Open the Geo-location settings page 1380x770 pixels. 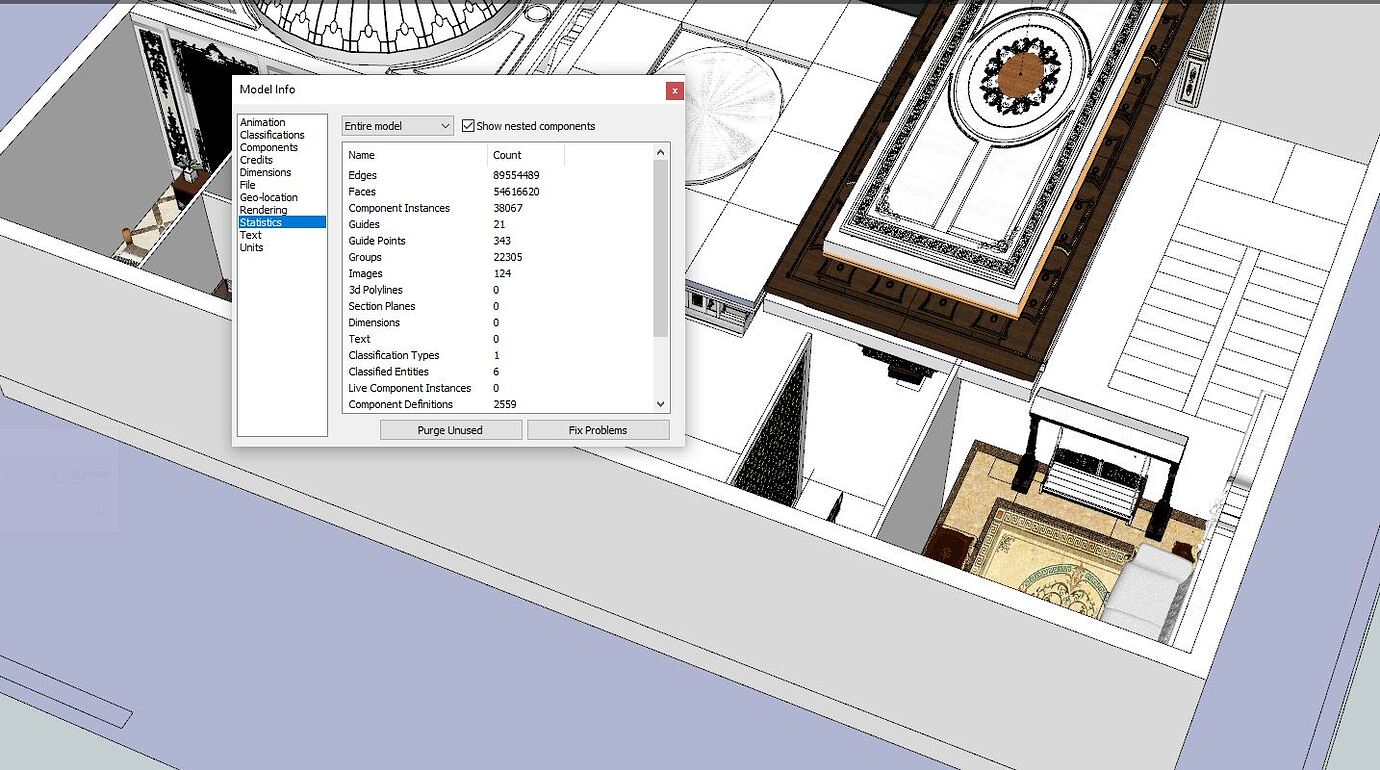268,196
